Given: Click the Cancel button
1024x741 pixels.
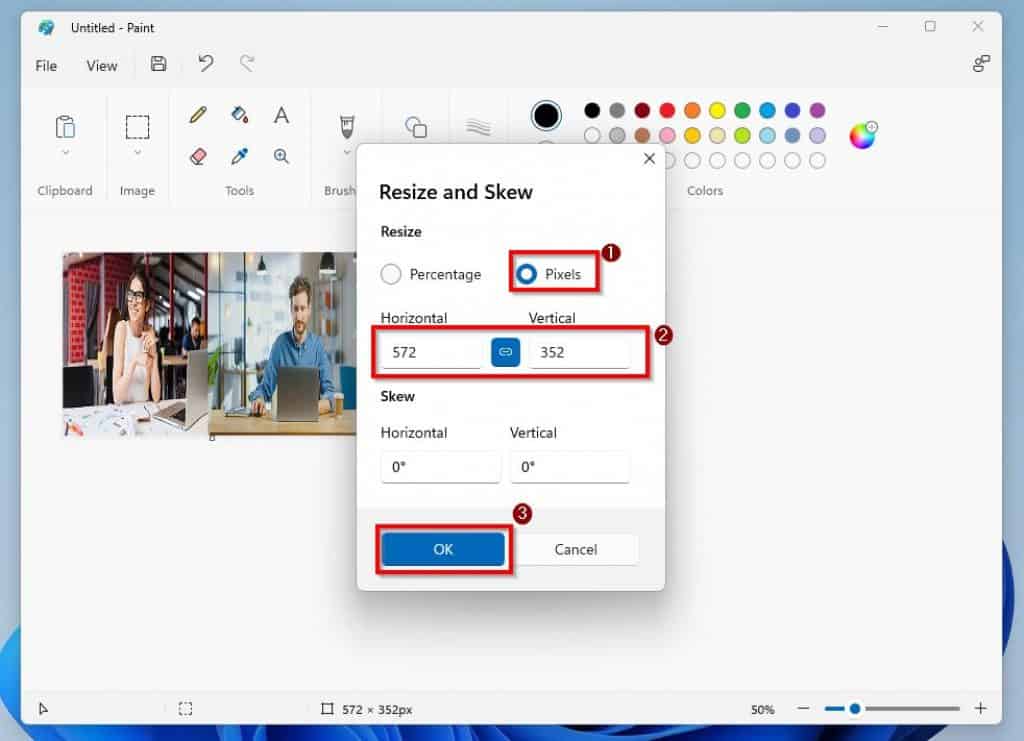Looking at the screenshot, I should [x=575, y=549].
